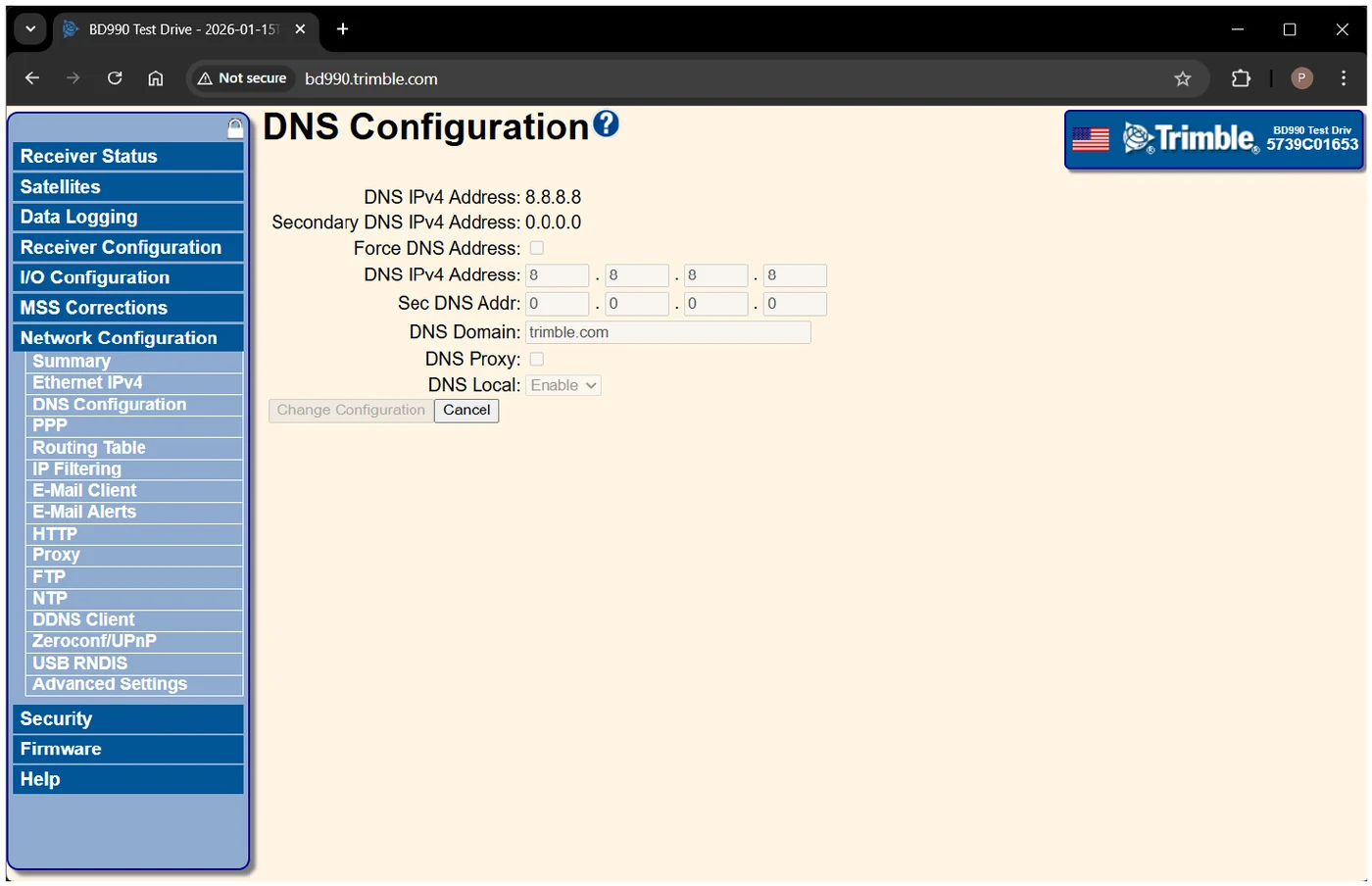Open the browser home page icon
The height and width of the screenshot is (886, 1372).
[156, 78]
